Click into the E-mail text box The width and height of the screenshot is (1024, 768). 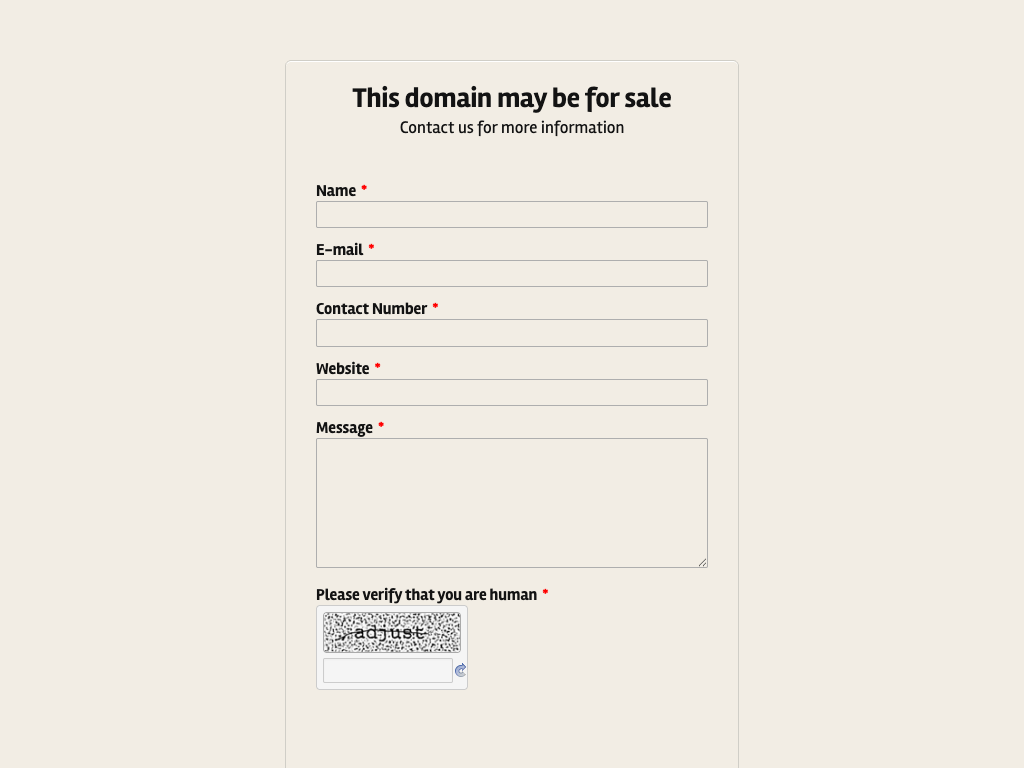coord(512,274)
